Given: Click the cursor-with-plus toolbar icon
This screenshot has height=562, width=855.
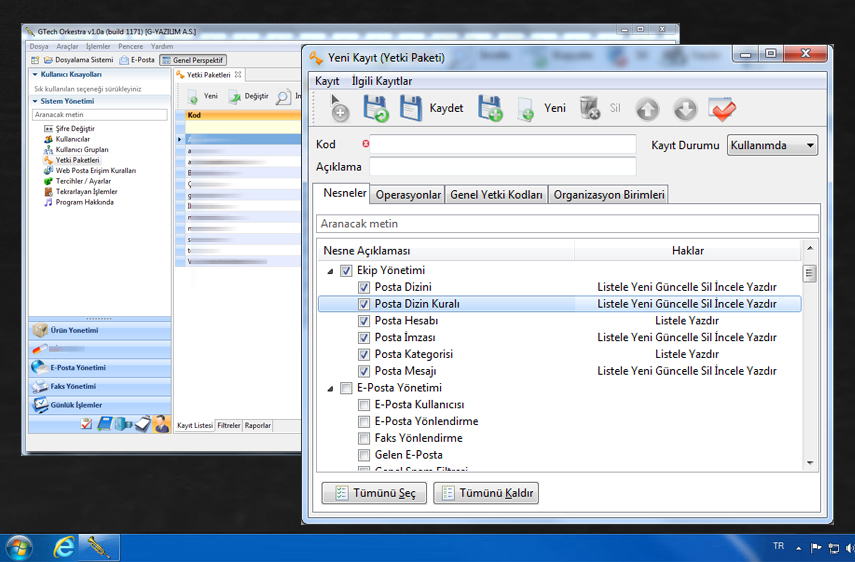Looking at the screenshot, I should [x=339, y=108].
